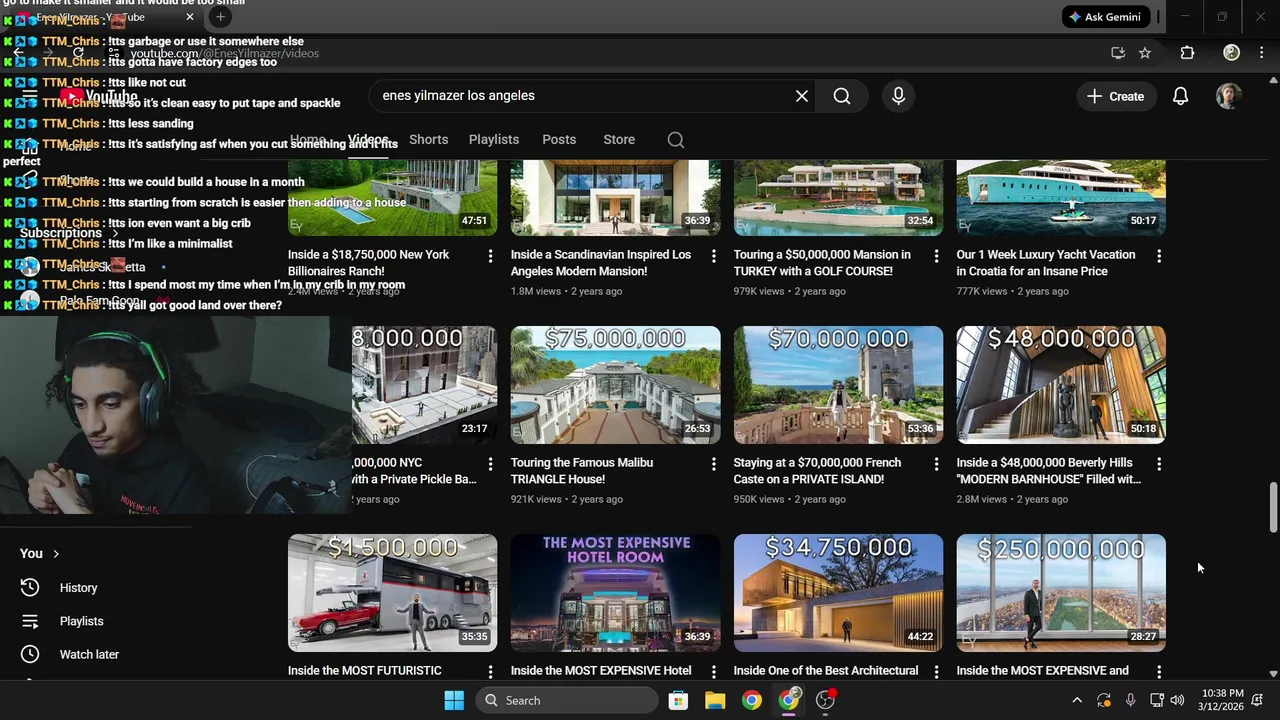Start voice search with the microphone
1280x720 pixels.
(x=898, y=96)
